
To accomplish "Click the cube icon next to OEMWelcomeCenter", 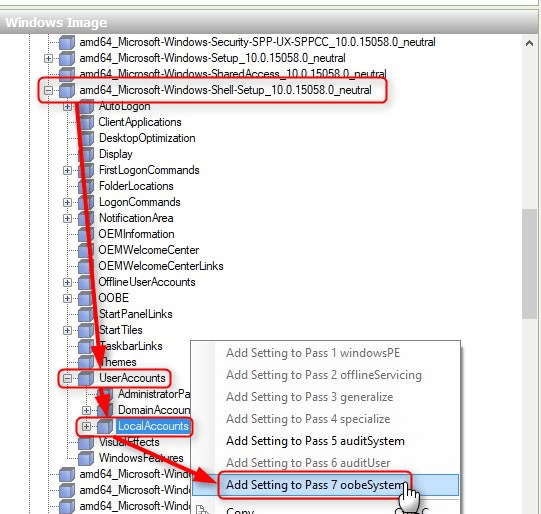I will (86, 250).
